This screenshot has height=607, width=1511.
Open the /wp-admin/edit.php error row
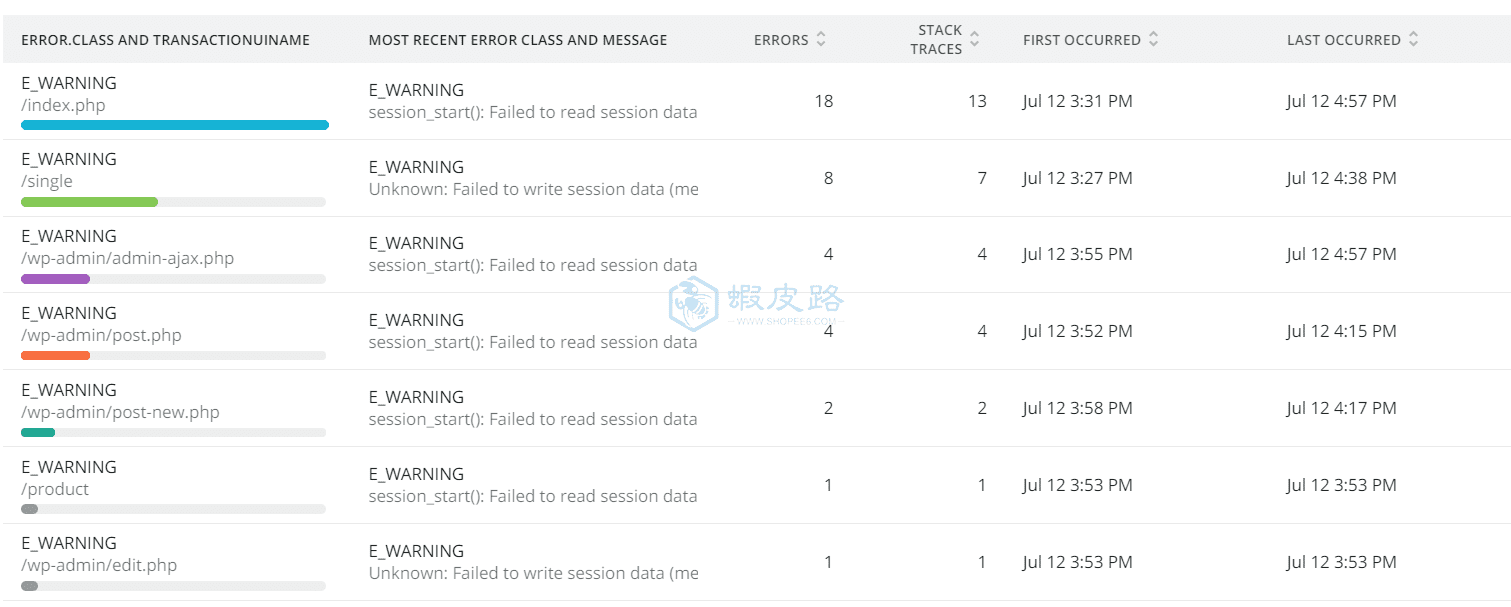pos(755,562)
